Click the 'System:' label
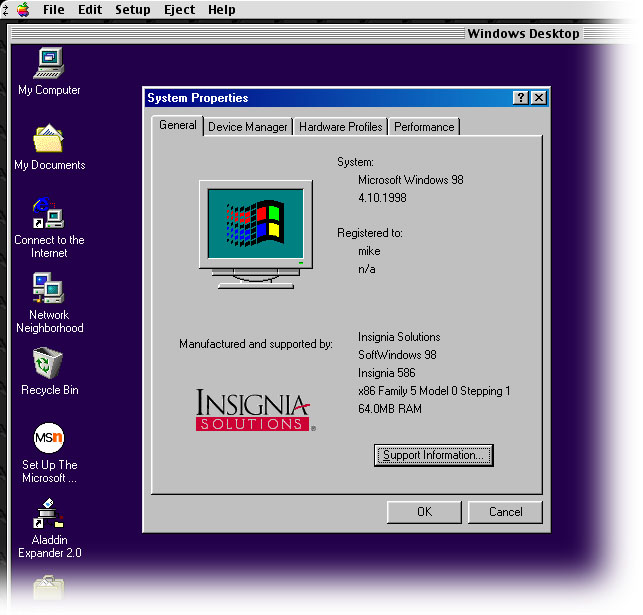Viewport: 643px width, 615px height. click(355, 162)
